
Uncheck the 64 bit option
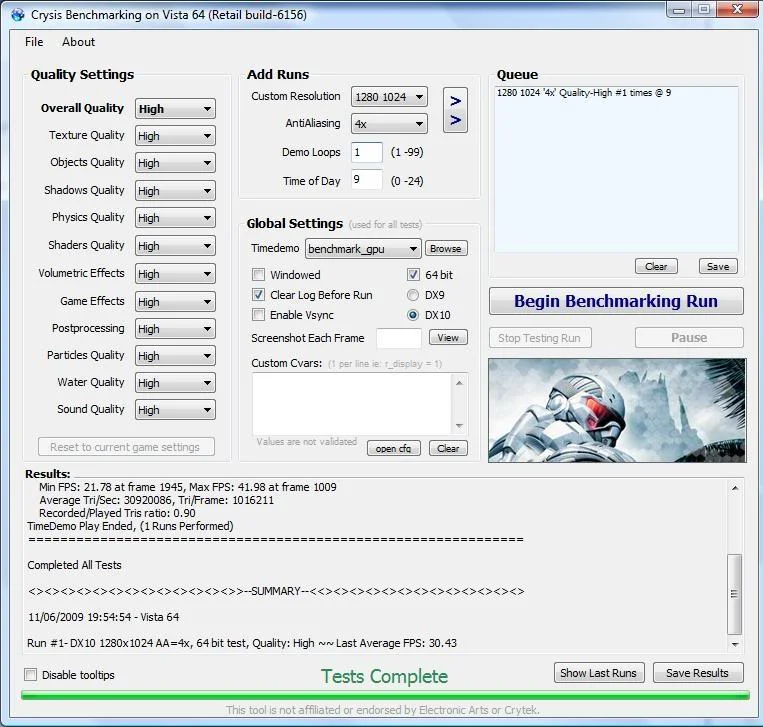413,275
